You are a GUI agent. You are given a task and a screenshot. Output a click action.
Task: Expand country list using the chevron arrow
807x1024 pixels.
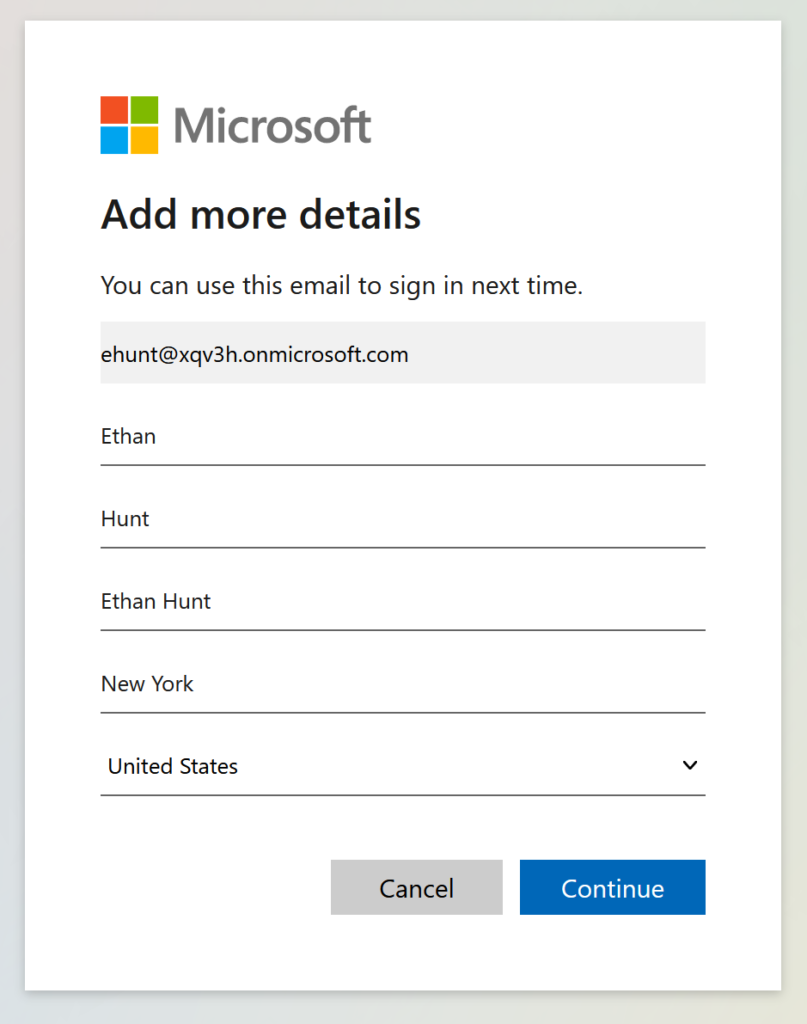point(689,765)
